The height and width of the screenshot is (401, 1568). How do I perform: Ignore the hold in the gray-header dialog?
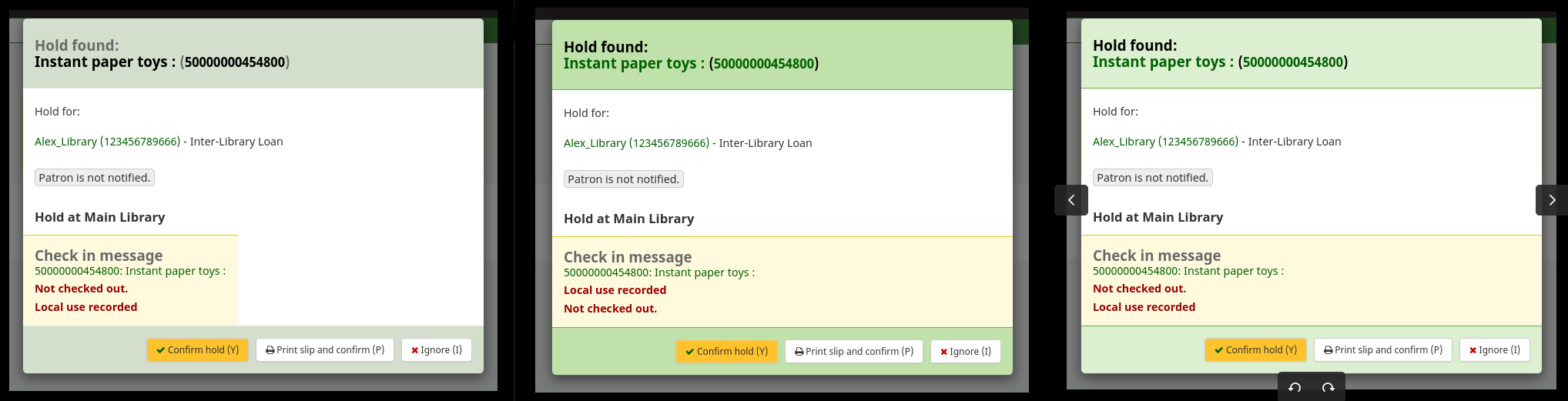pos(437,349)
